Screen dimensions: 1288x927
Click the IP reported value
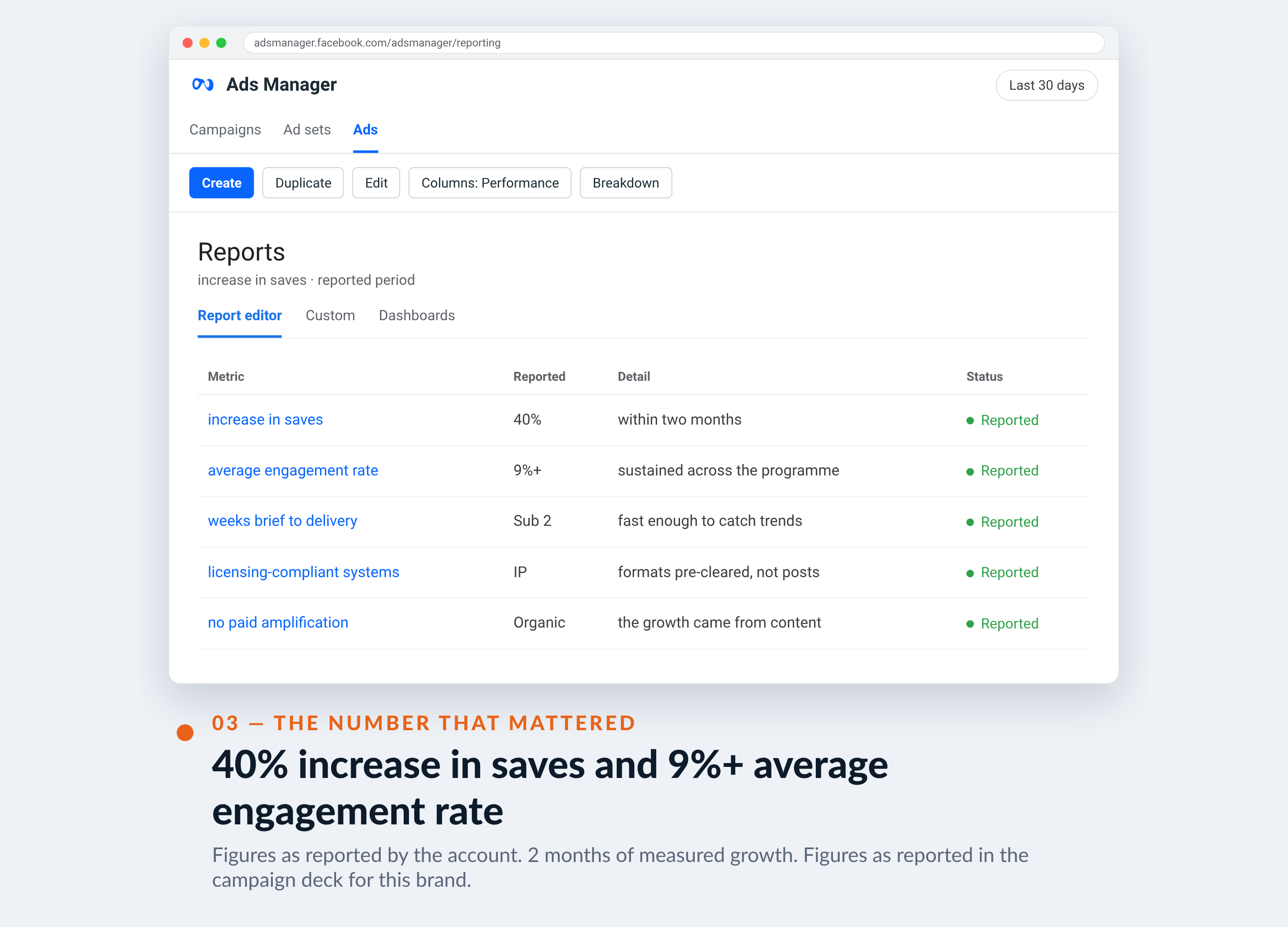[x=520, y=572]
